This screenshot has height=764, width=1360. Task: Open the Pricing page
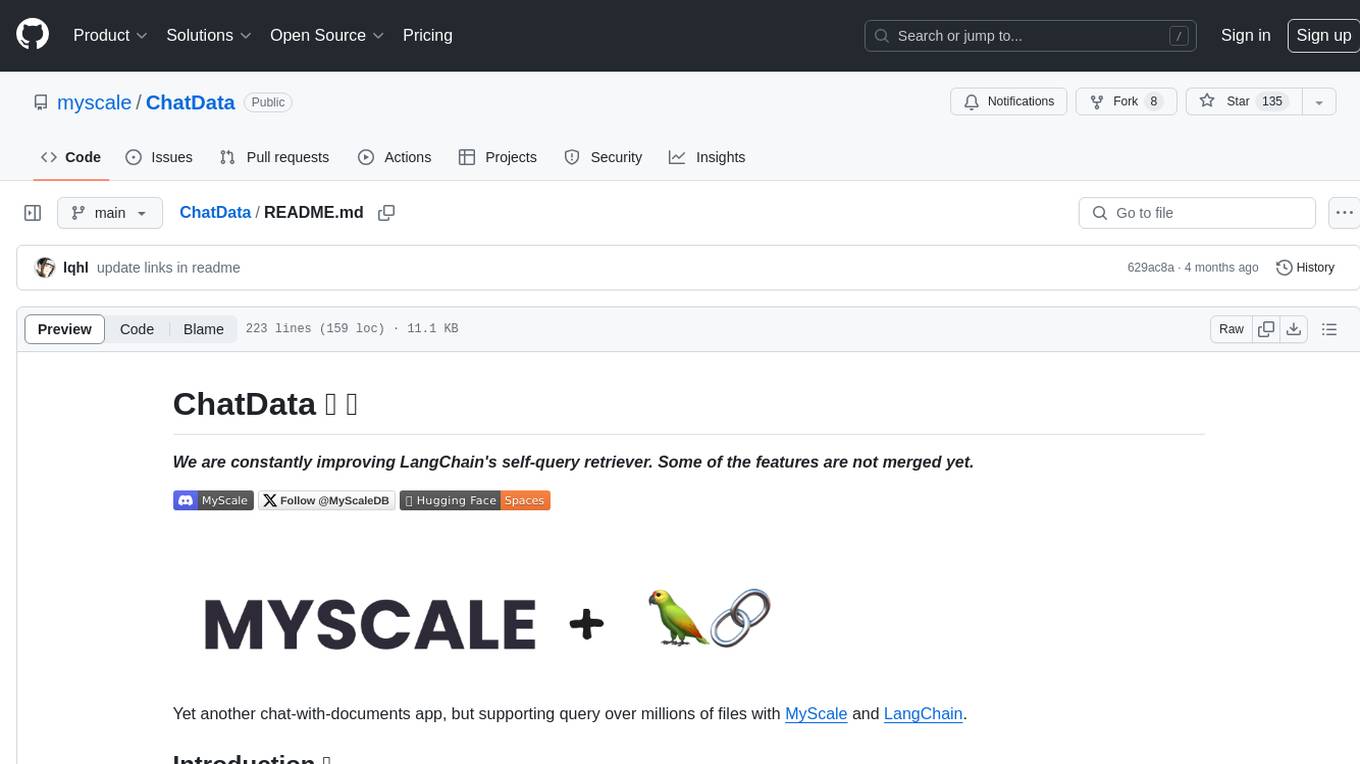pos(427,35)
